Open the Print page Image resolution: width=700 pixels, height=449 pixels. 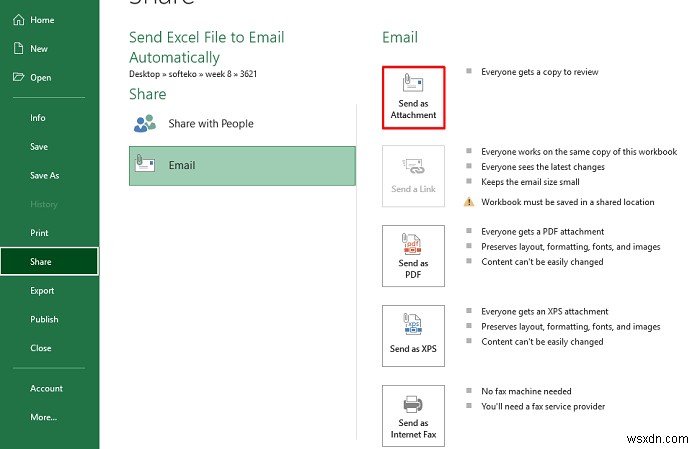pos(39,233)
